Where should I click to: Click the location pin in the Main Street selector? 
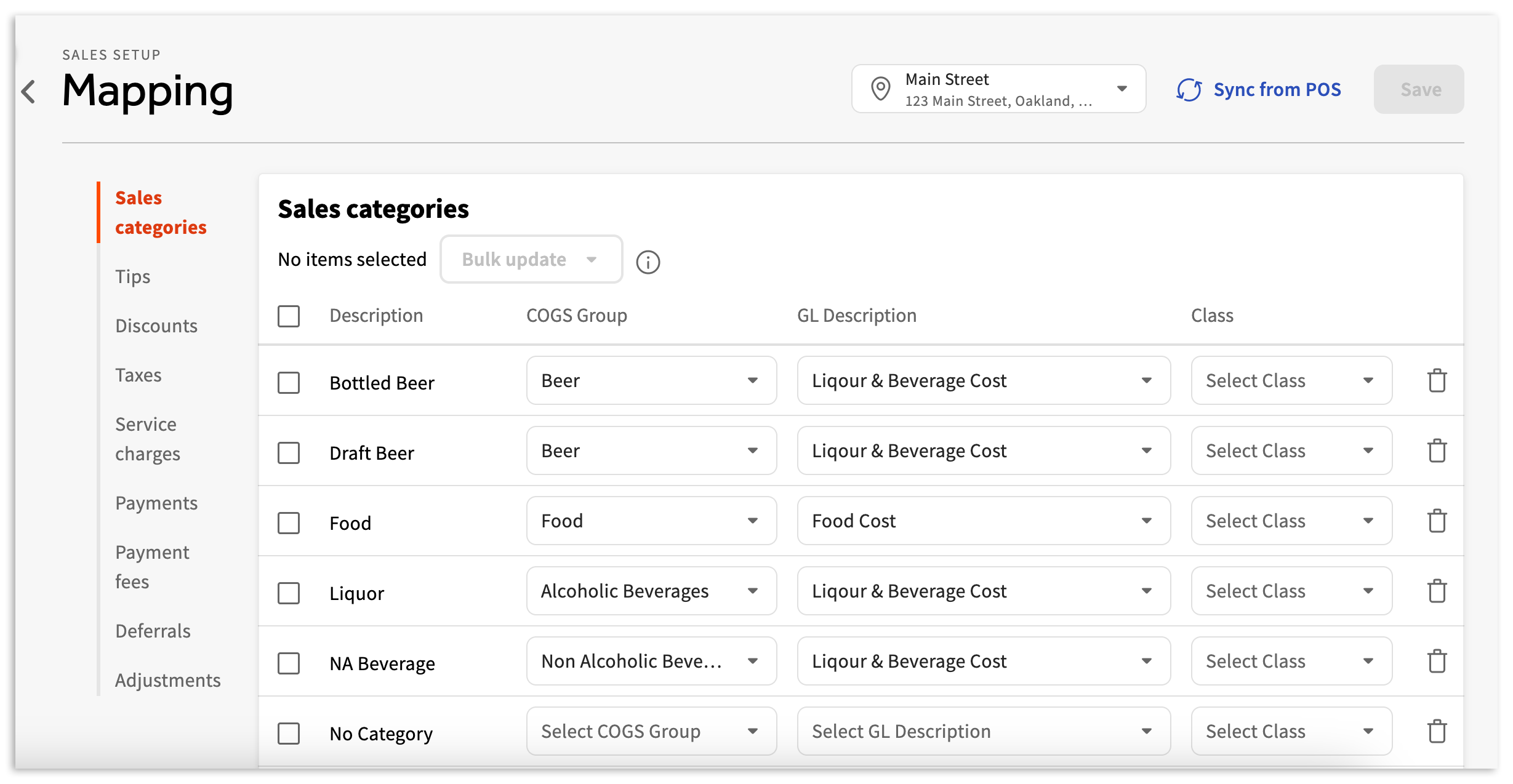[x=881, y=89]
